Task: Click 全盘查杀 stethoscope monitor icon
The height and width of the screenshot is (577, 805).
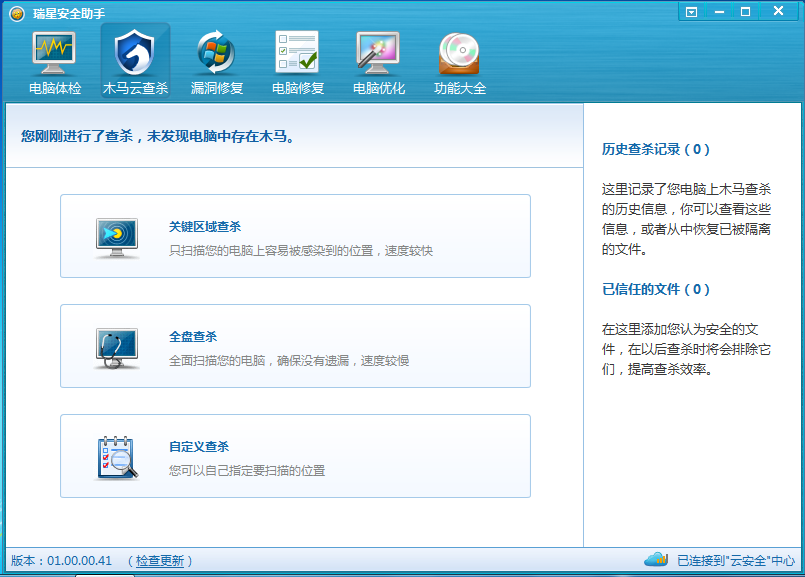Action: [117, 349]
